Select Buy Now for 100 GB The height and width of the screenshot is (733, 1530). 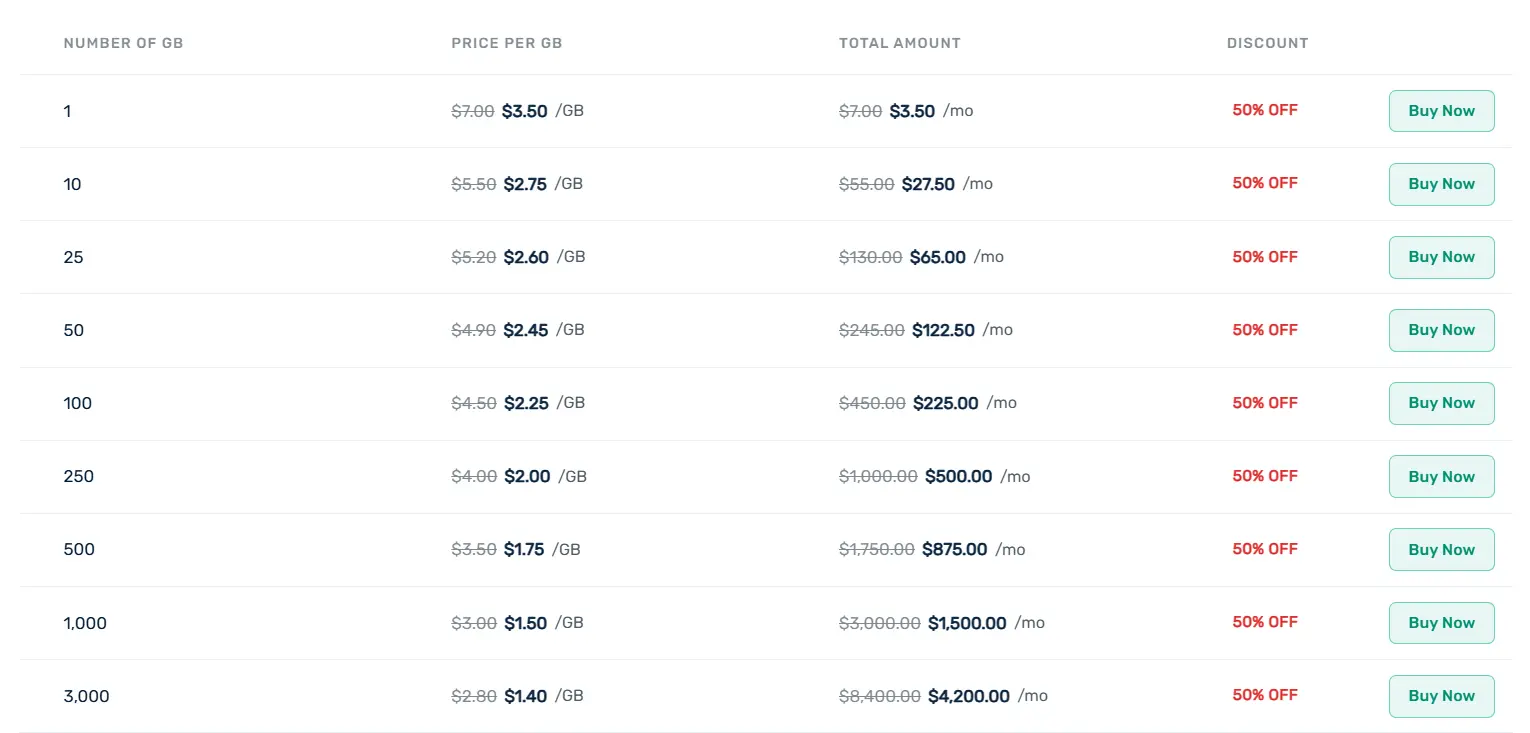coord(1441,403)
